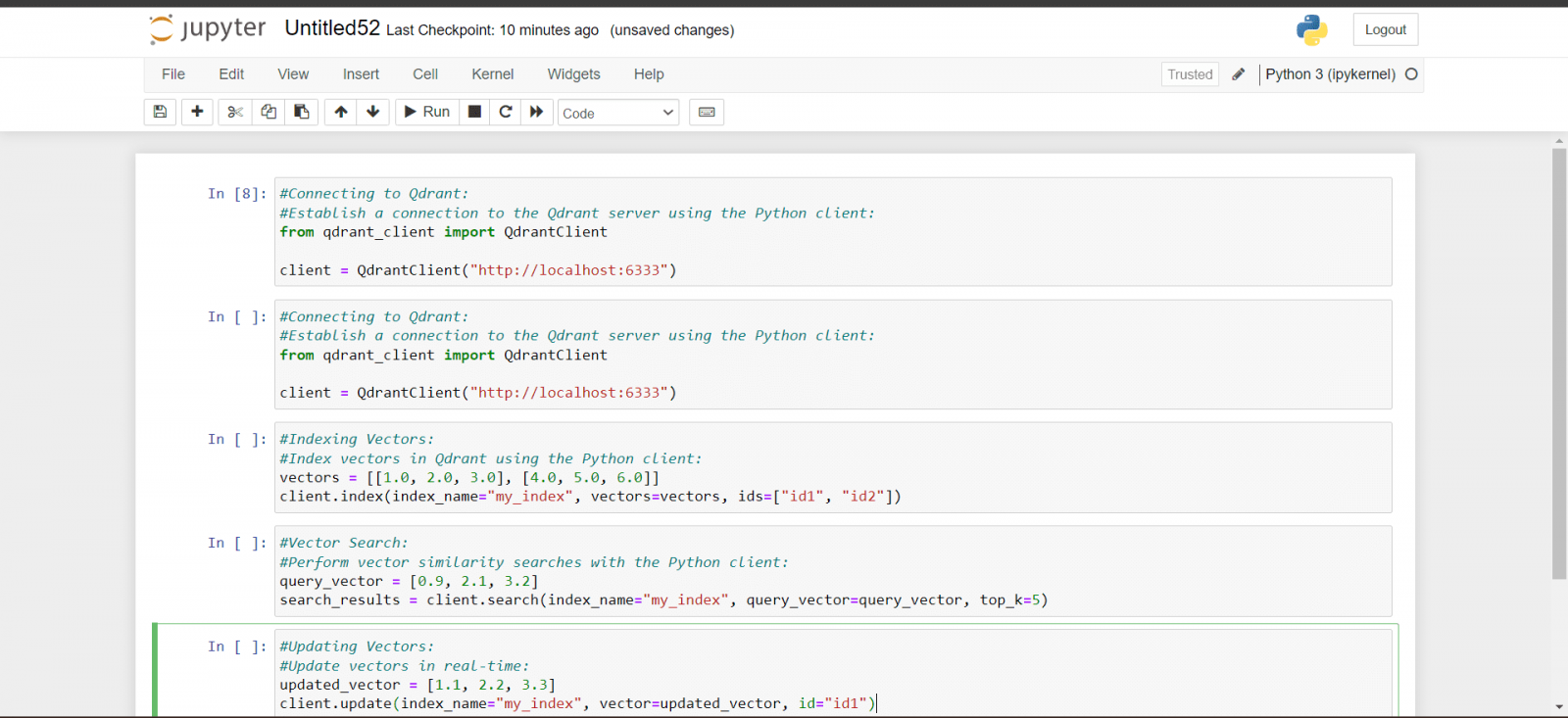This screenshot has height=718, width=1568.
Task: Click the query_vector = [0.9, 2.1, 3.2] line
Action: (409, 581)
